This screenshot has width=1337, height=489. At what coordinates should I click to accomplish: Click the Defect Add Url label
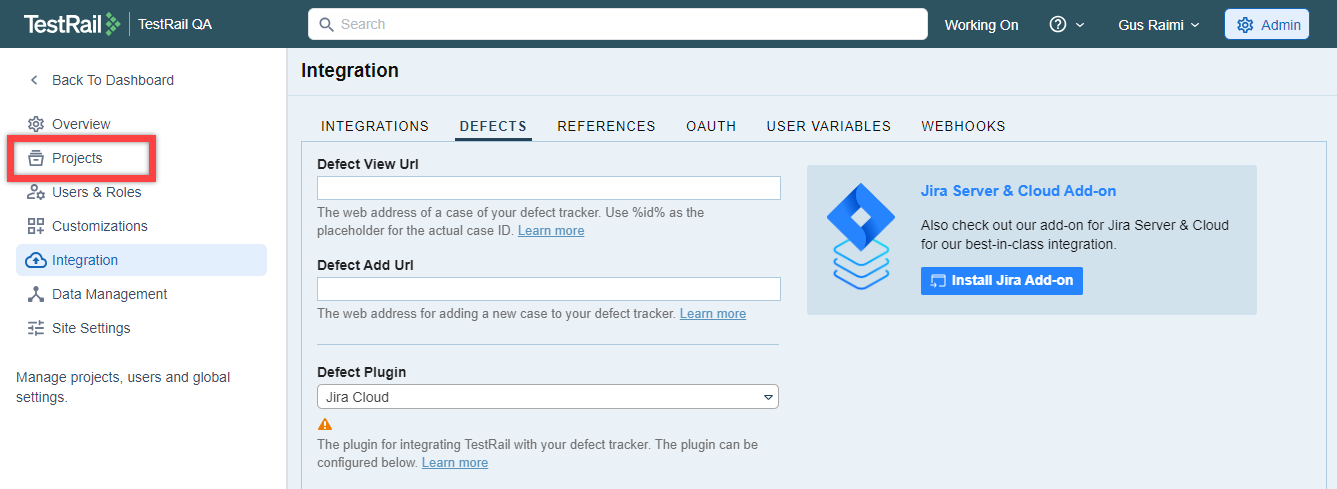[365, 265]
